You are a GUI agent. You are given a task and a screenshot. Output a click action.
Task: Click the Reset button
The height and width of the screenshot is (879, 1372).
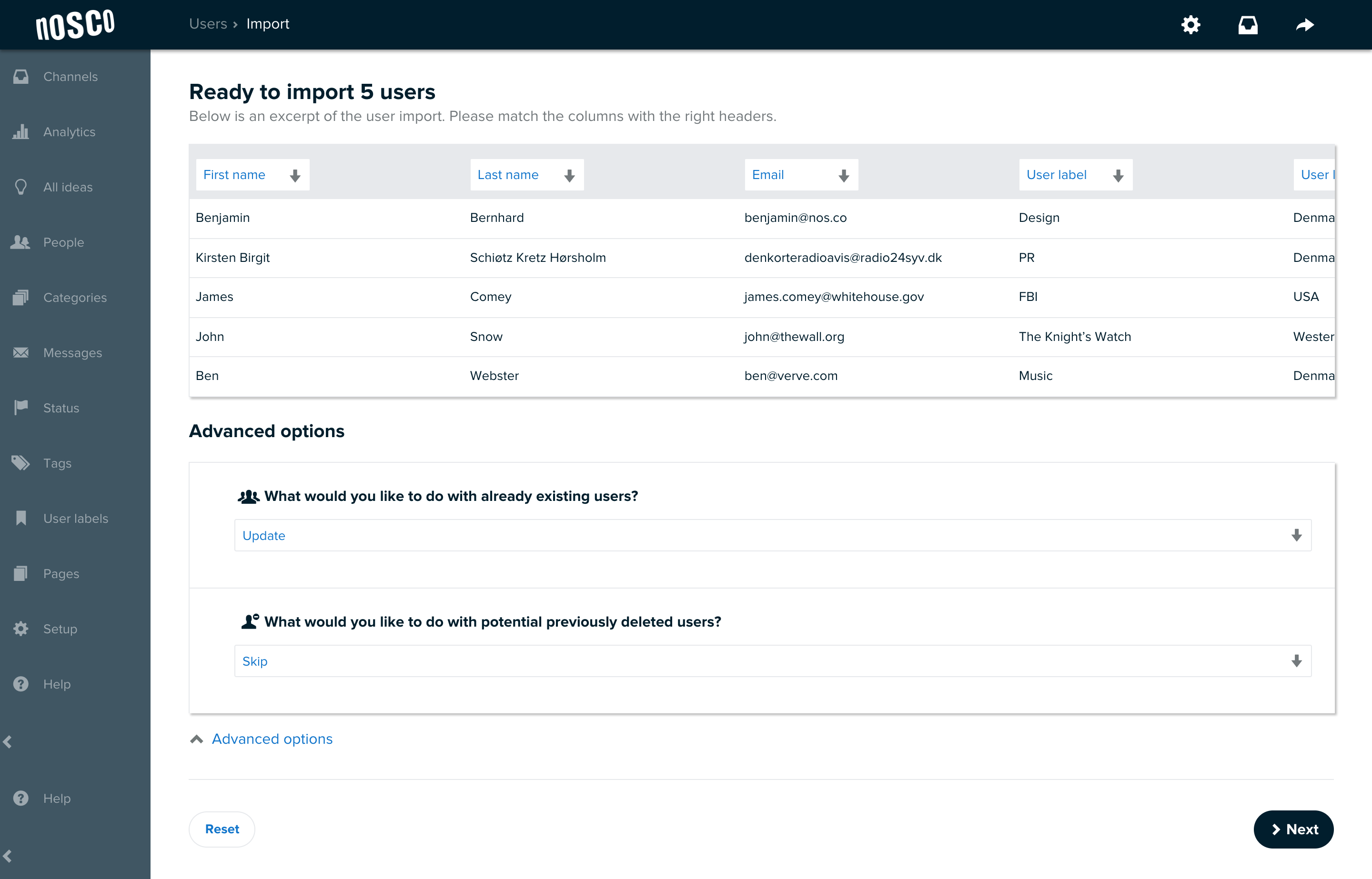pos(222,829)
